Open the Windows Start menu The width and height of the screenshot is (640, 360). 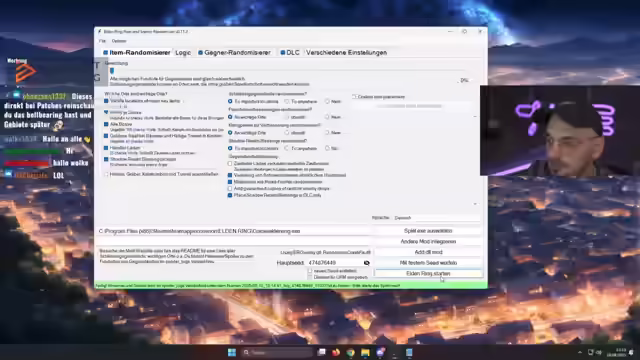(232, 352)
